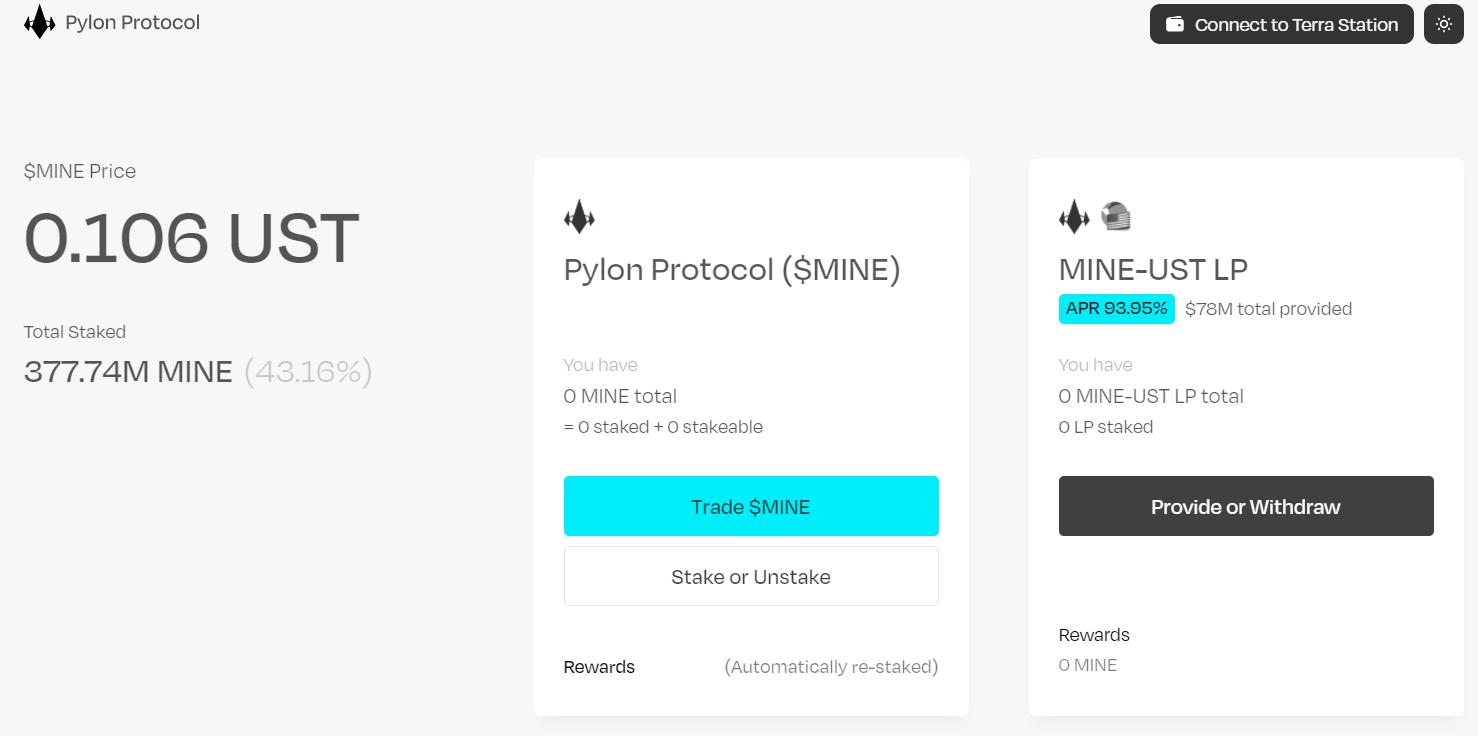The width and height of the screenshot is (1478, 736).
Task: Click the MINE token icon in Pylon card
Action: point(579,217)
